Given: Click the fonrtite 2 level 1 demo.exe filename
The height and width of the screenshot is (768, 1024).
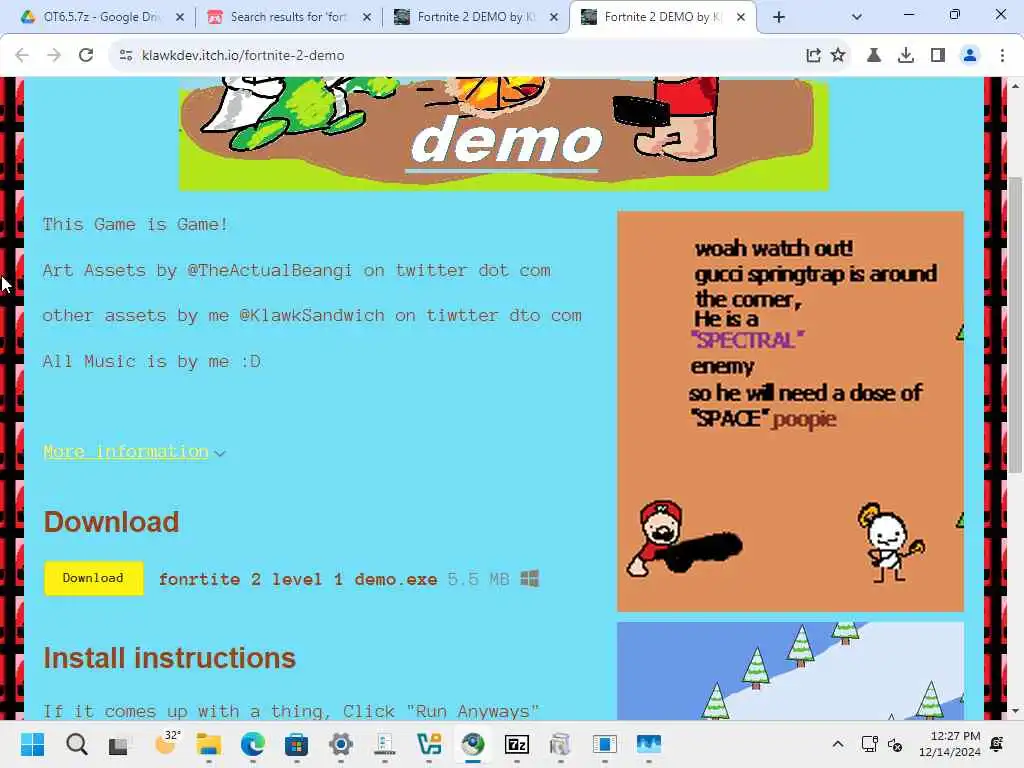Looking at the screenshot, I should (x=298, y=579).
